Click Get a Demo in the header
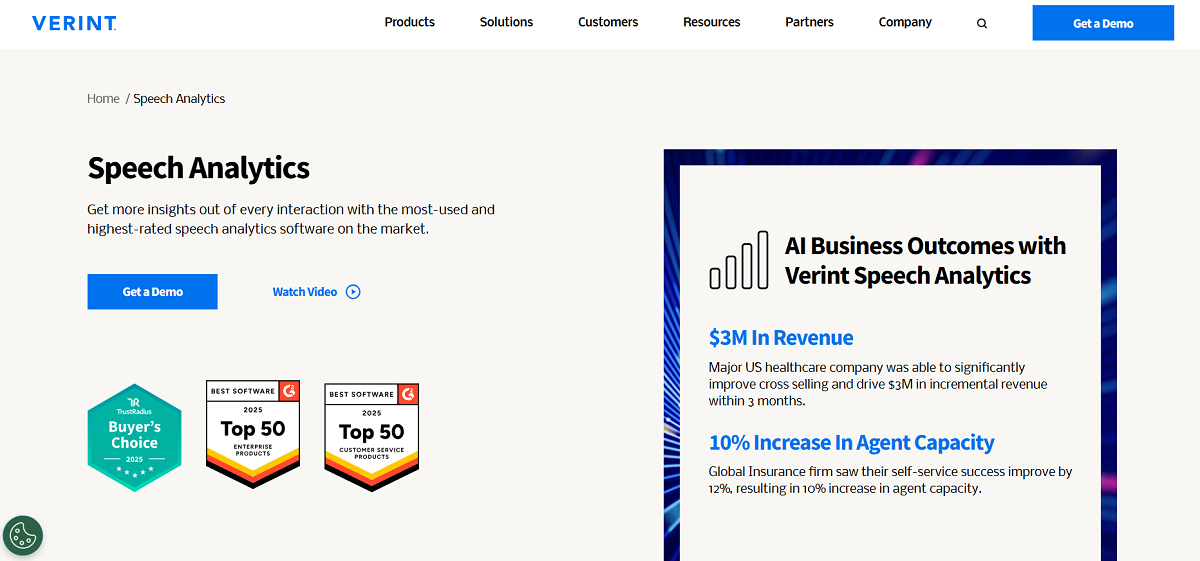The height and width of the screenshot is (561, 1200). coord(1103,23)
